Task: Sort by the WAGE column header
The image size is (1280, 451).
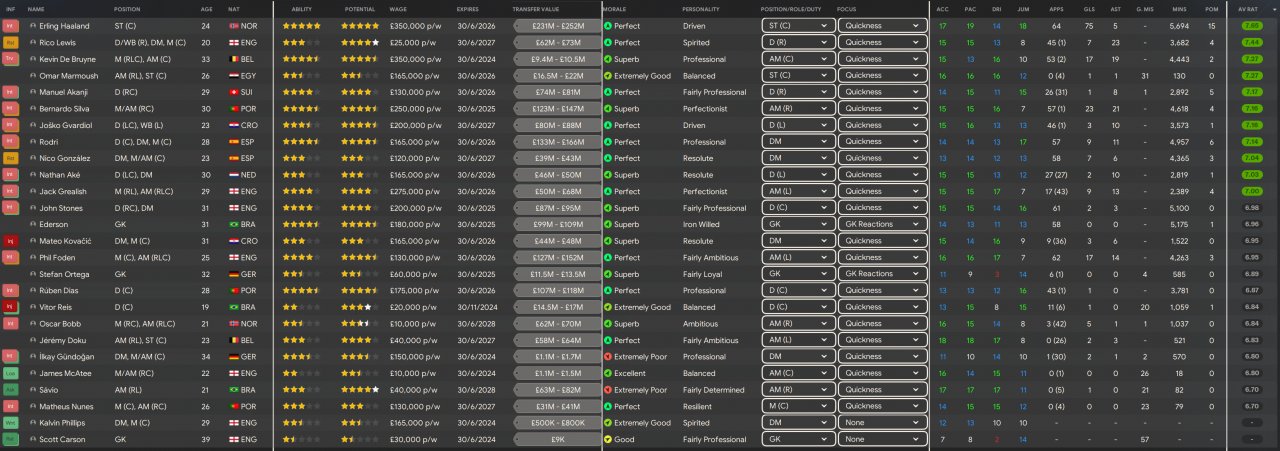Action: click(400, 8)
